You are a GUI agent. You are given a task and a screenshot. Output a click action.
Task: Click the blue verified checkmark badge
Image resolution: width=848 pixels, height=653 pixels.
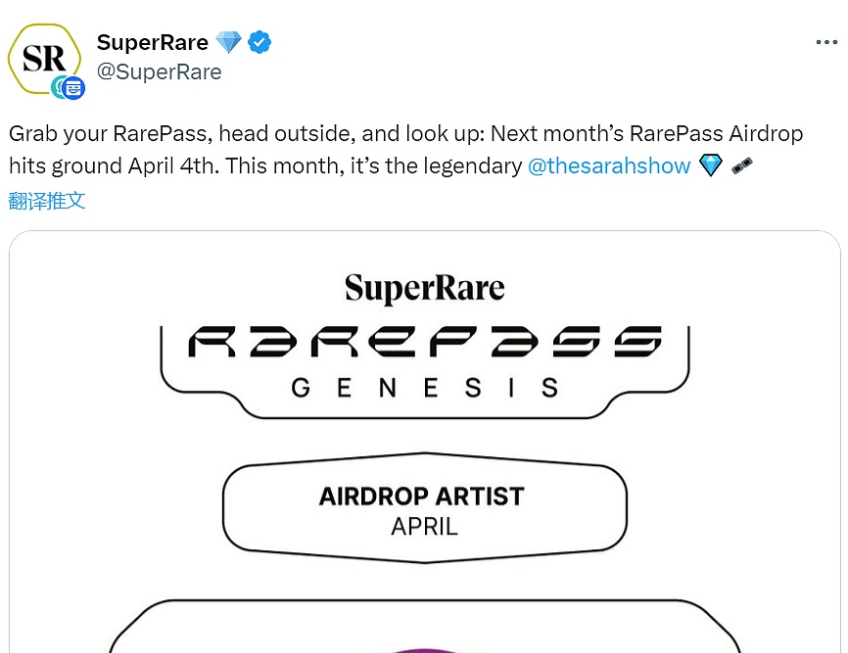[x=260, y=42]
